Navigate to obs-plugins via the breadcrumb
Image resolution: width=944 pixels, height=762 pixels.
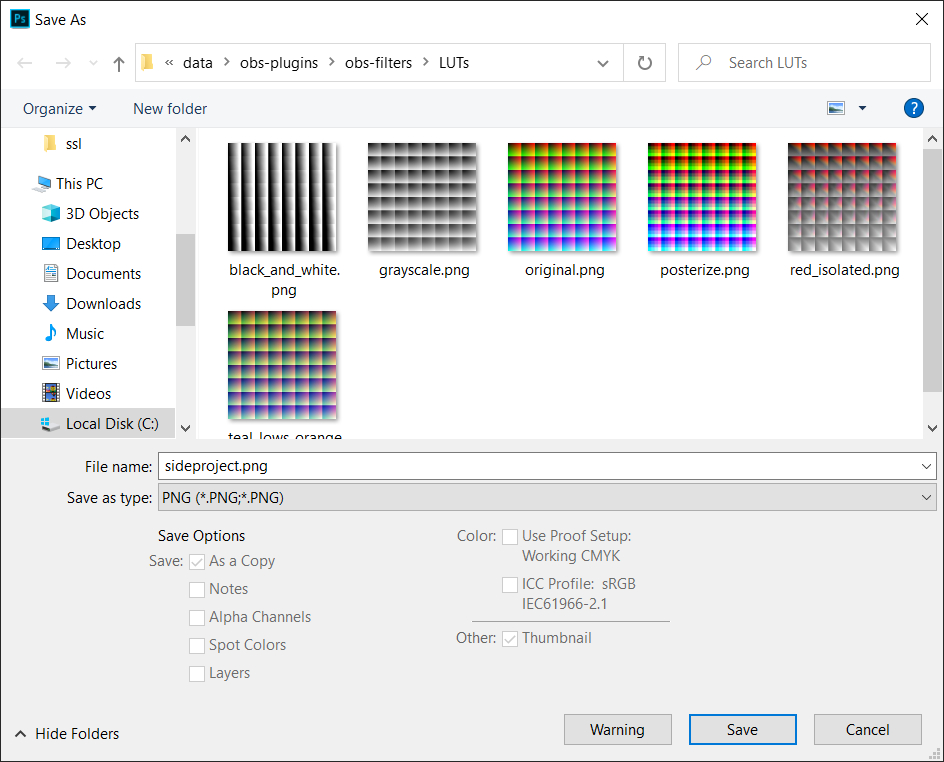point(279,62)
